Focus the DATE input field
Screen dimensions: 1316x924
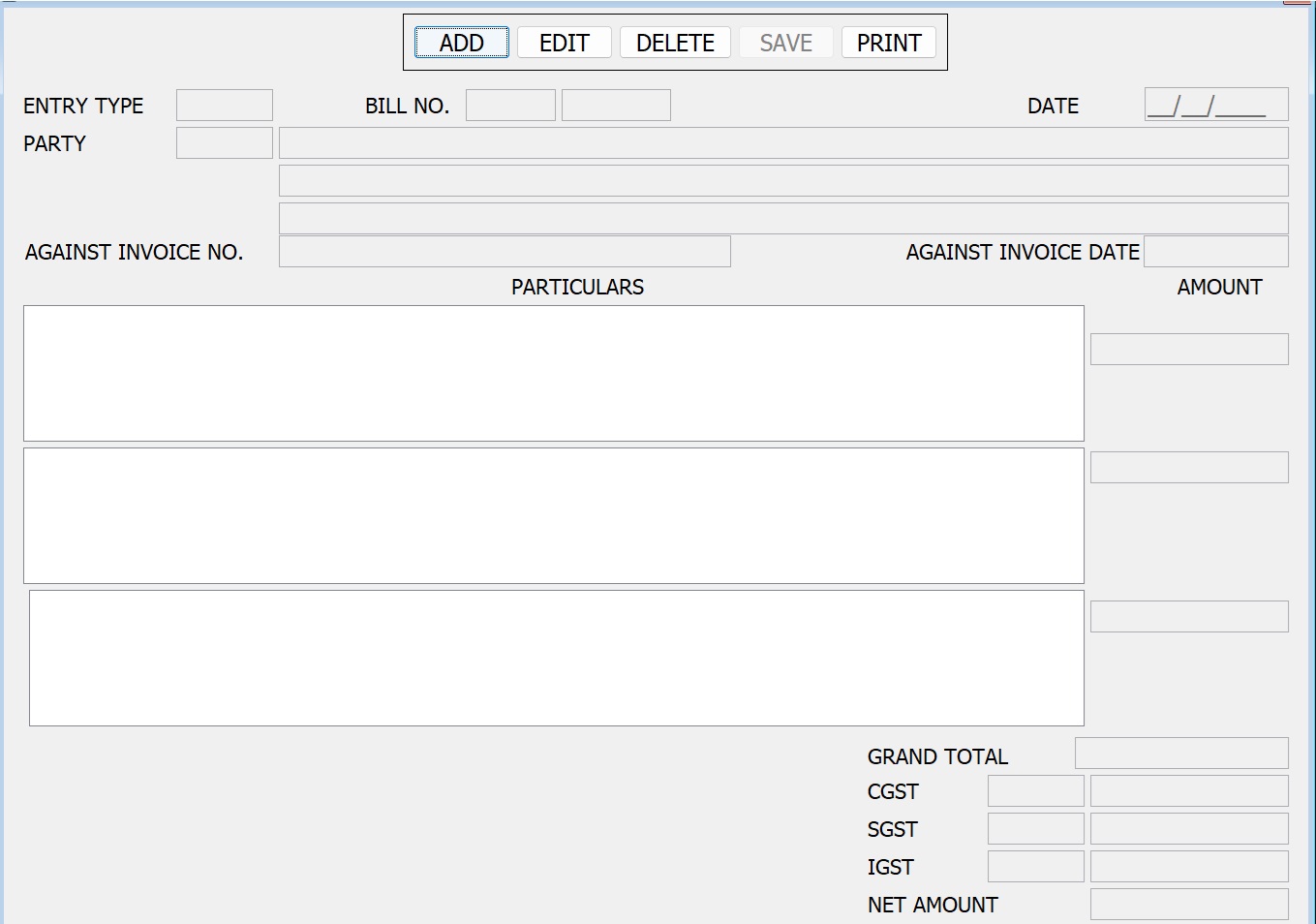[x=1215, y=105]
